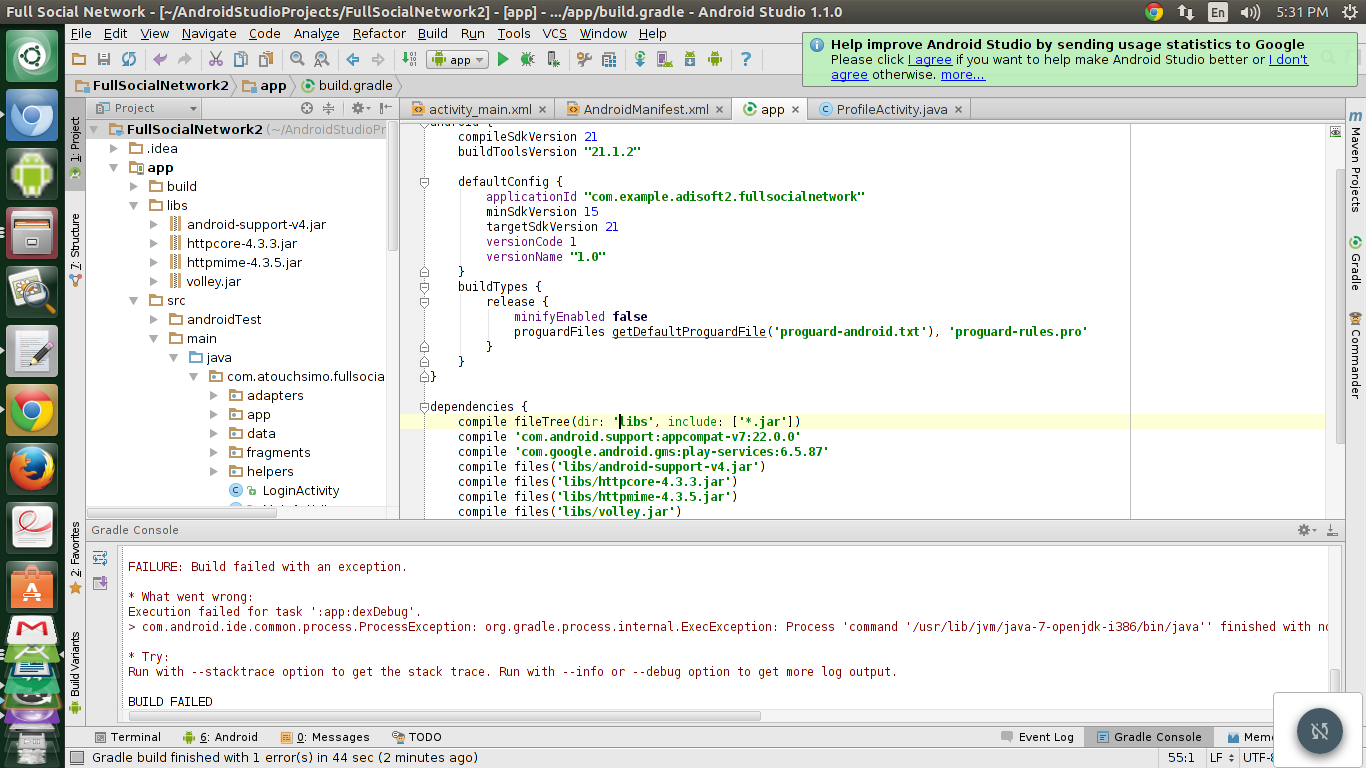Hide the Project panel with hide icon
The width and height of the screenshot is (1366, 768).
pos(384,108)
